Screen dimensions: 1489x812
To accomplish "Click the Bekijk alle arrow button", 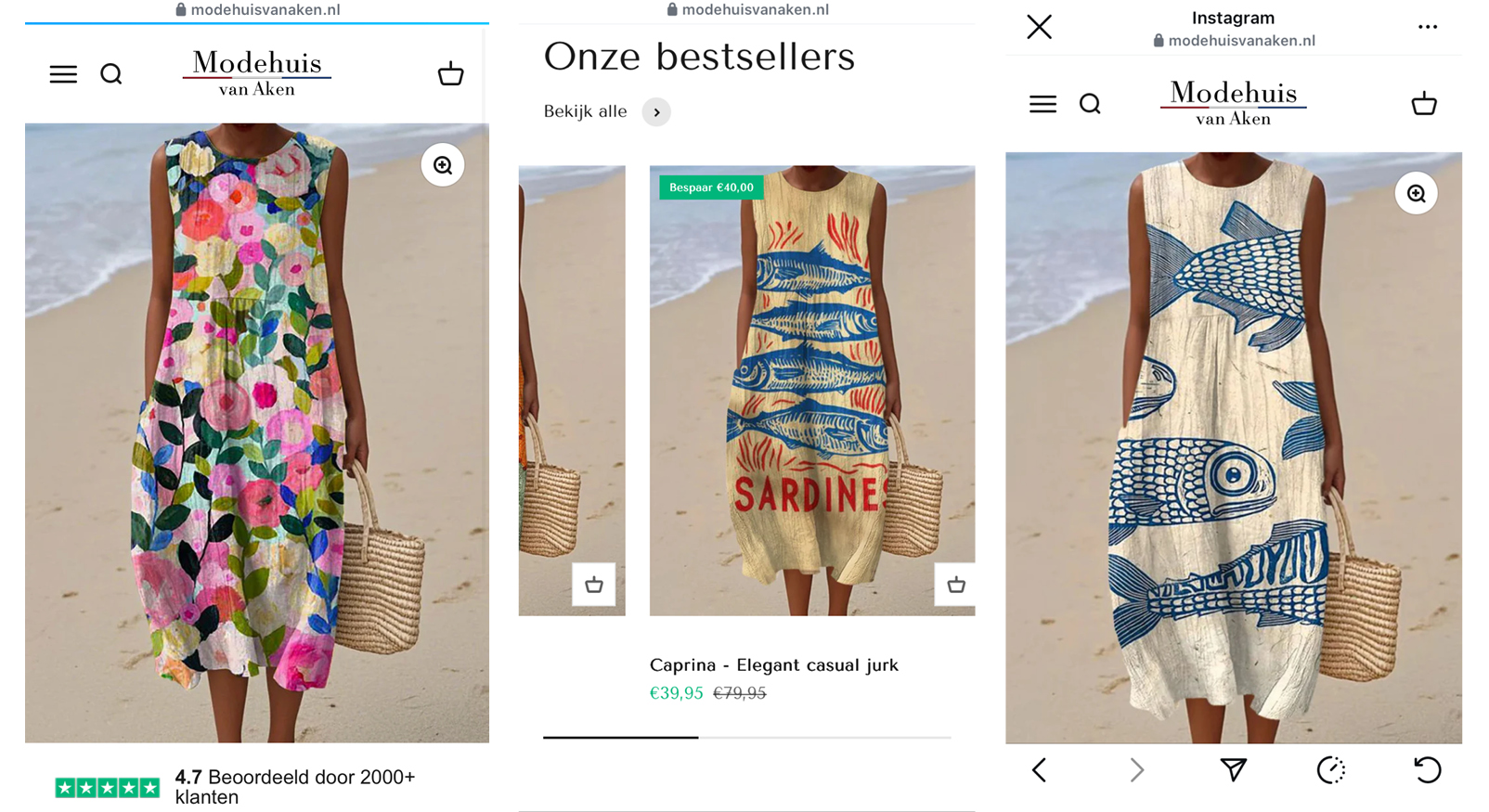I will click(656, 112).
